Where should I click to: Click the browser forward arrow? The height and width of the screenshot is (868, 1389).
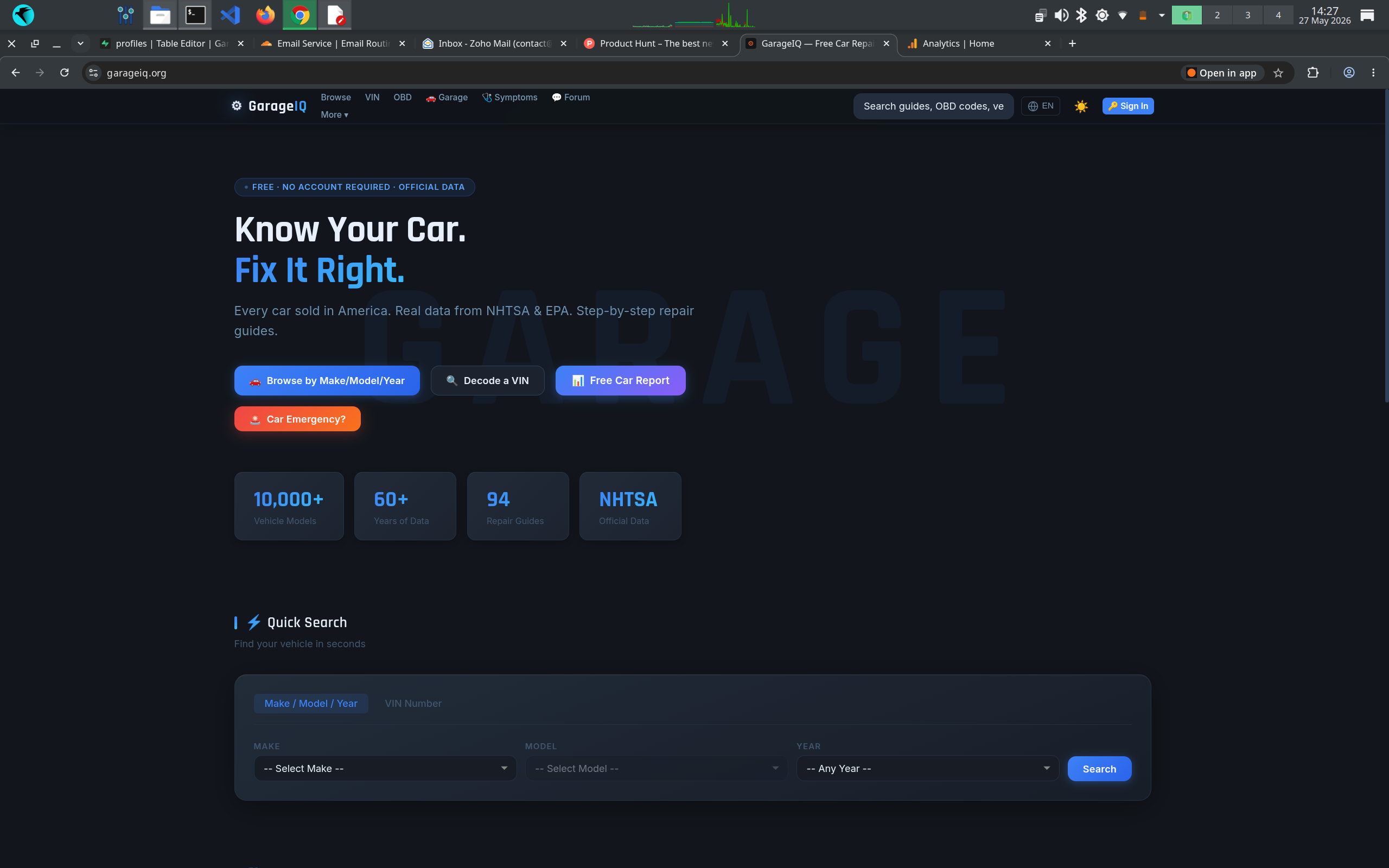click(x=40, y=73)
